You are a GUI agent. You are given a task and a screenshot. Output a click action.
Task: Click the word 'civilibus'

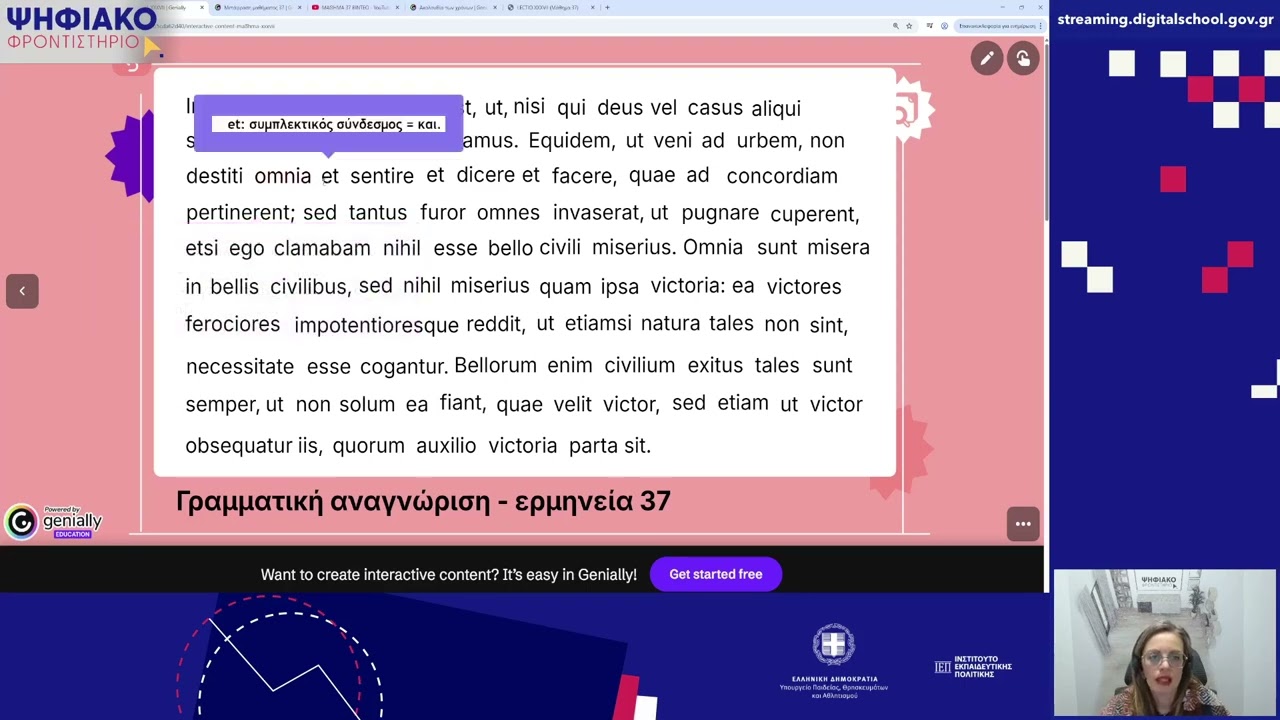pos(309,287)
